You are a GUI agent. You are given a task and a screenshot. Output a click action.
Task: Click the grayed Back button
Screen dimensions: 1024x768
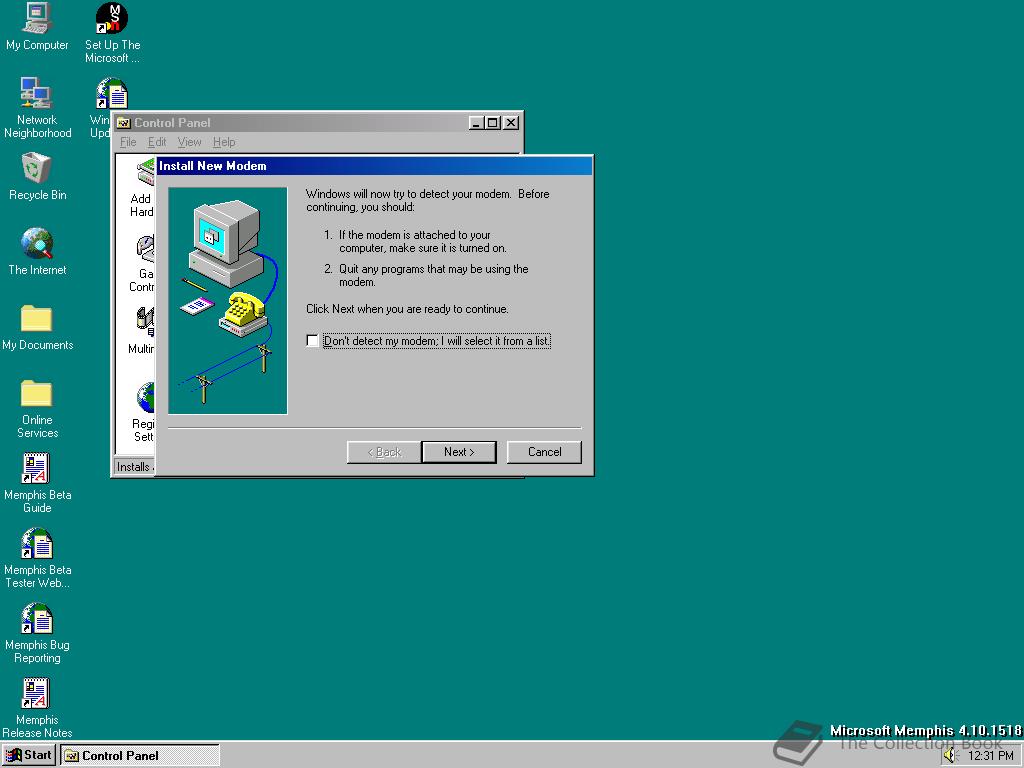[384, 452]
